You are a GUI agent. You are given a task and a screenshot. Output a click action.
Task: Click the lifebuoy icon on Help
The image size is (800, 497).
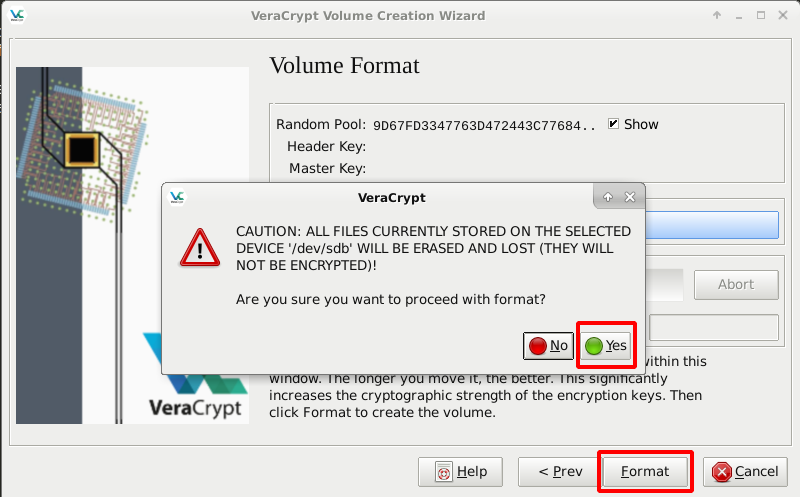(444, 472)
